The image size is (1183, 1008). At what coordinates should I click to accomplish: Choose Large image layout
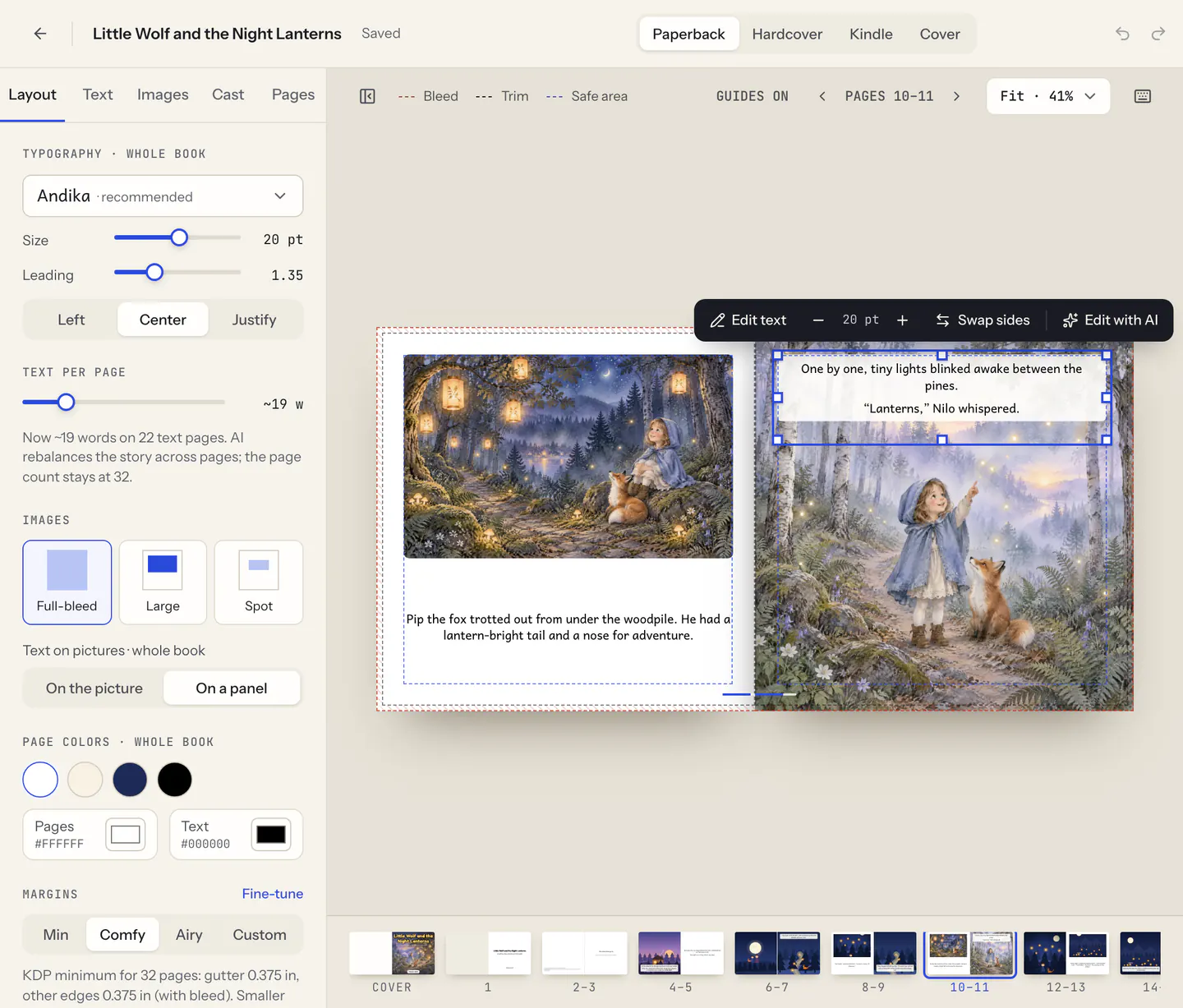163,582
